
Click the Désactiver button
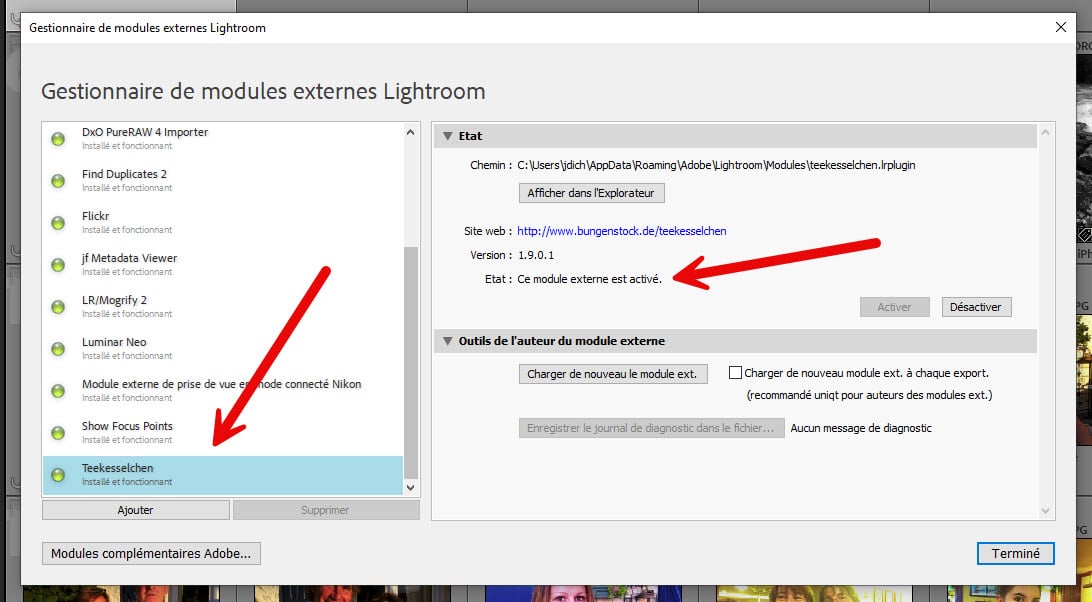976,307
